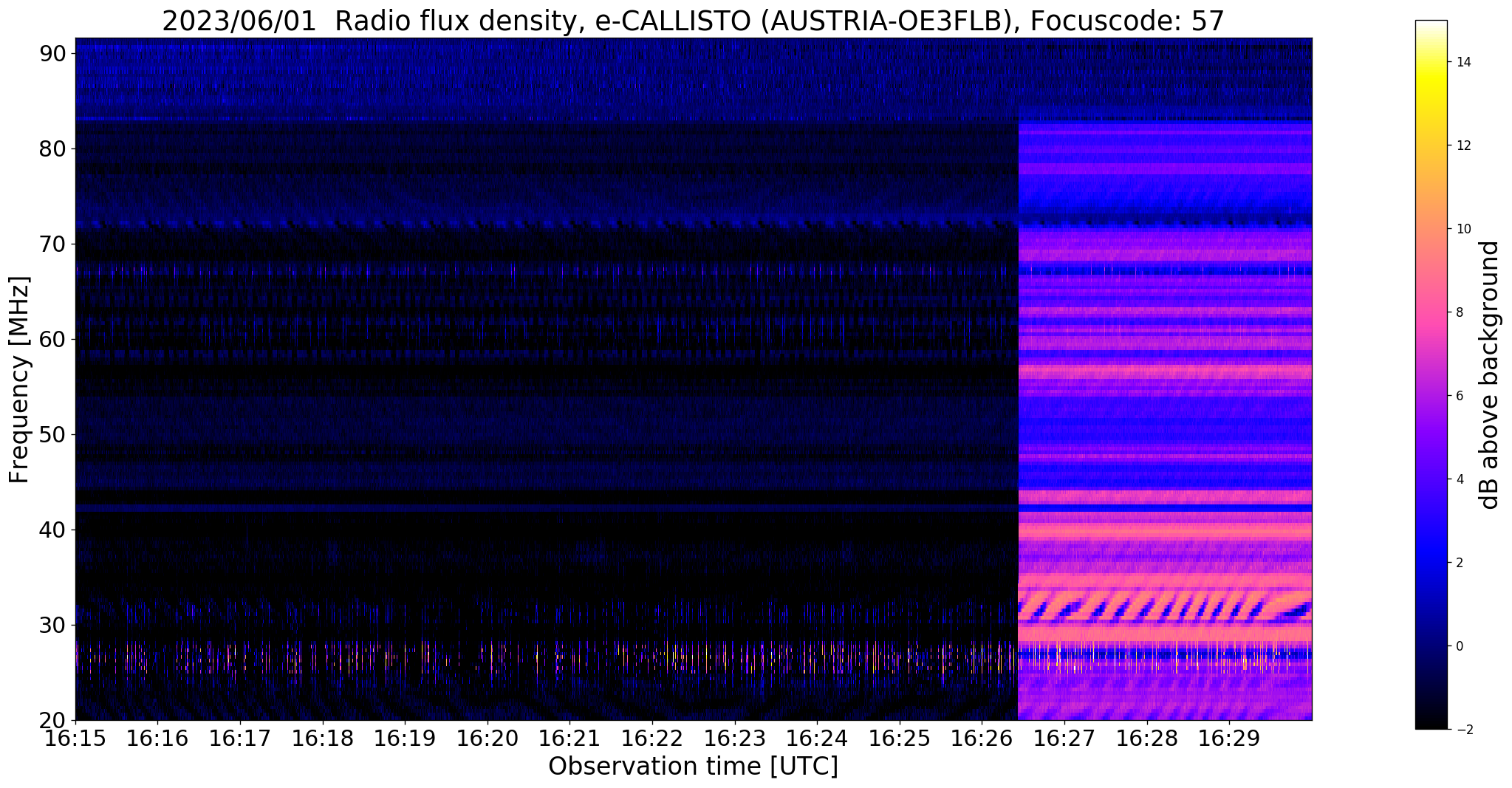Click the colorbar tick value 12
Image resolution: width=1512 pixels, height=788 pixels.
[x=1463, y=145]
